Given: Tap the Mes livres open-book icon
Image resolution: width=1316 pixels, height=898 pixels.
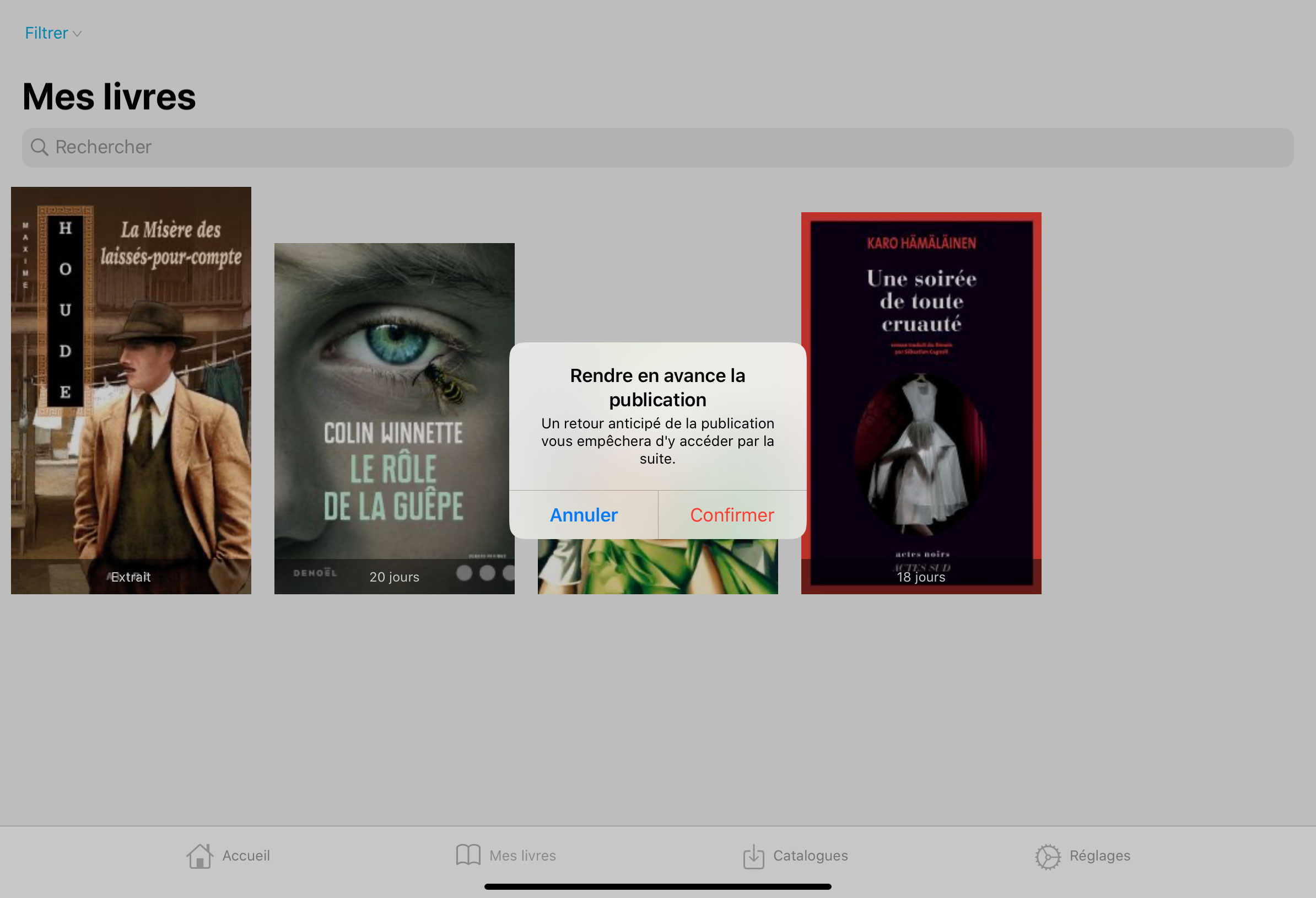Looking at the screenshot, I should coord(468,856).
